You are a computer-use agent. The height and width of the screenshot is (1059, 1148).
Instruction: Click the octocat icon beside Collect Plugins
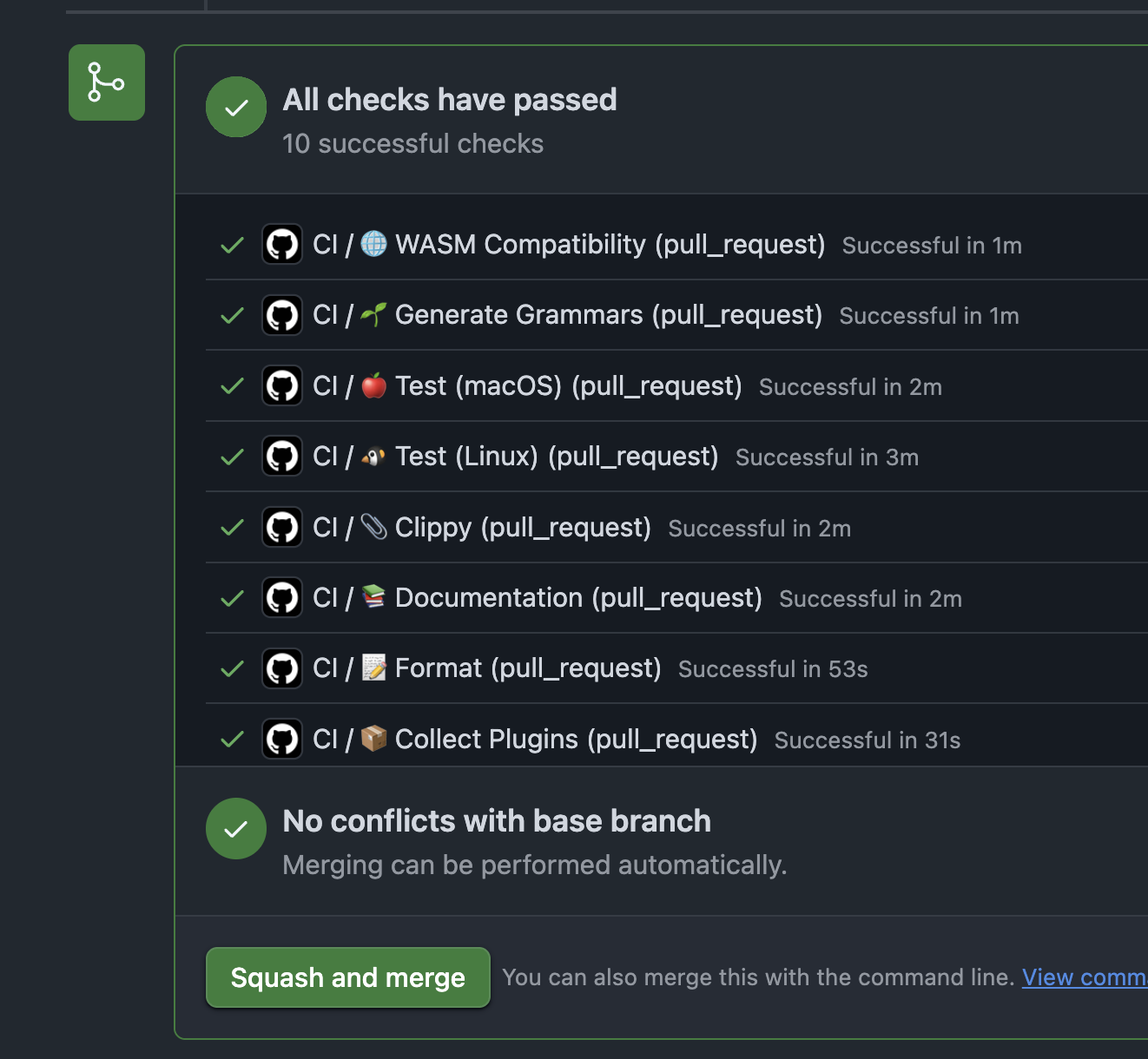pyautogui.click(x=281, y=739)
